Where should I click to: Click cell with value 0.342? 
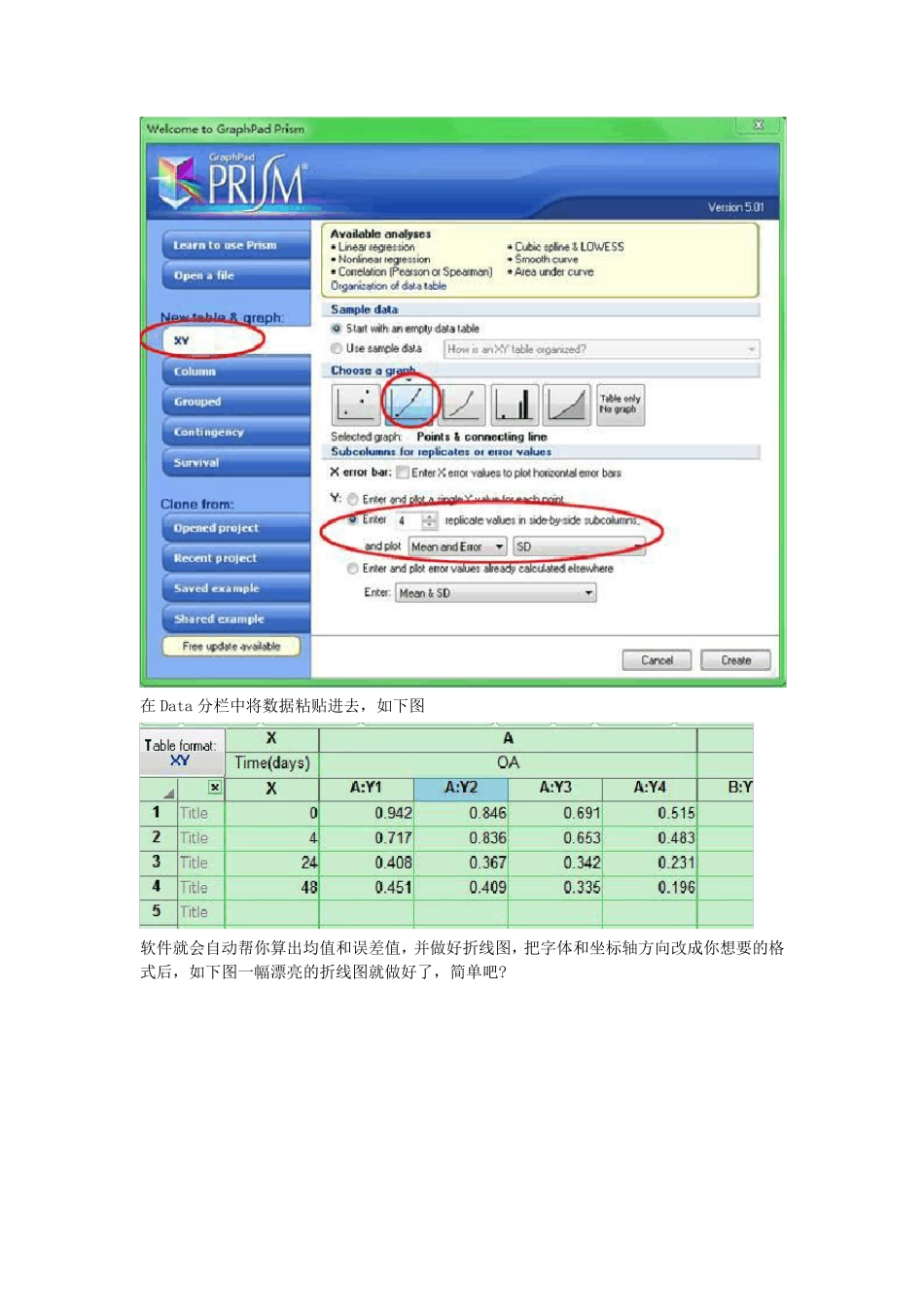(555, 863)
